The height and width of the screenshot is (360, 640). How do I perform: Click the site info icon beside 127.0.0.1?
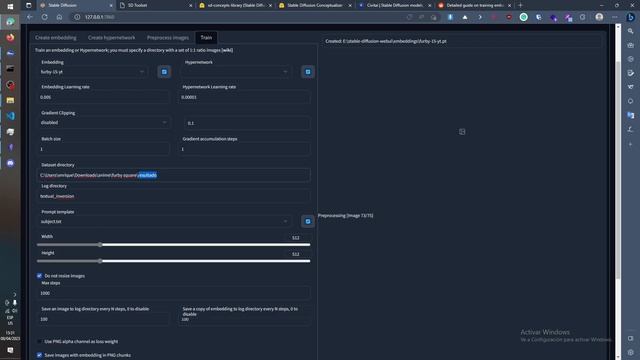click(x=77, y=17)
